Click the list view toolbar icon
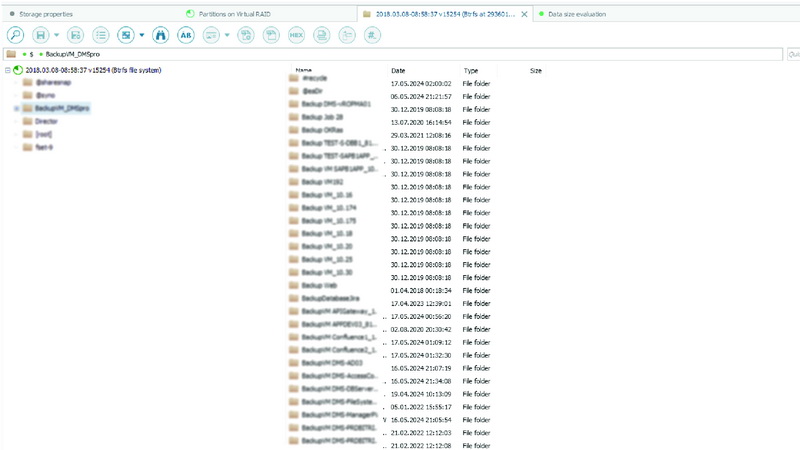This screenshot has width=800, height=450. click(x=101, y=35)
